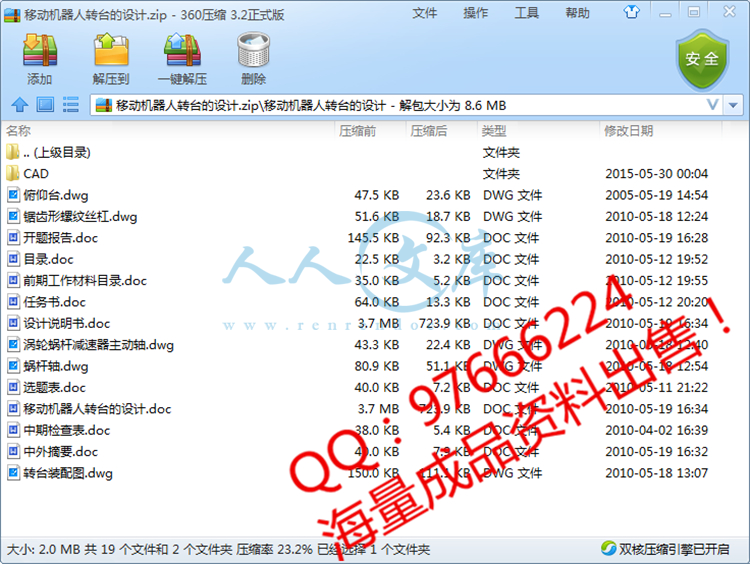750x564 pixels.
Task: Select 选题表.doc file
Action: [55, 387]
